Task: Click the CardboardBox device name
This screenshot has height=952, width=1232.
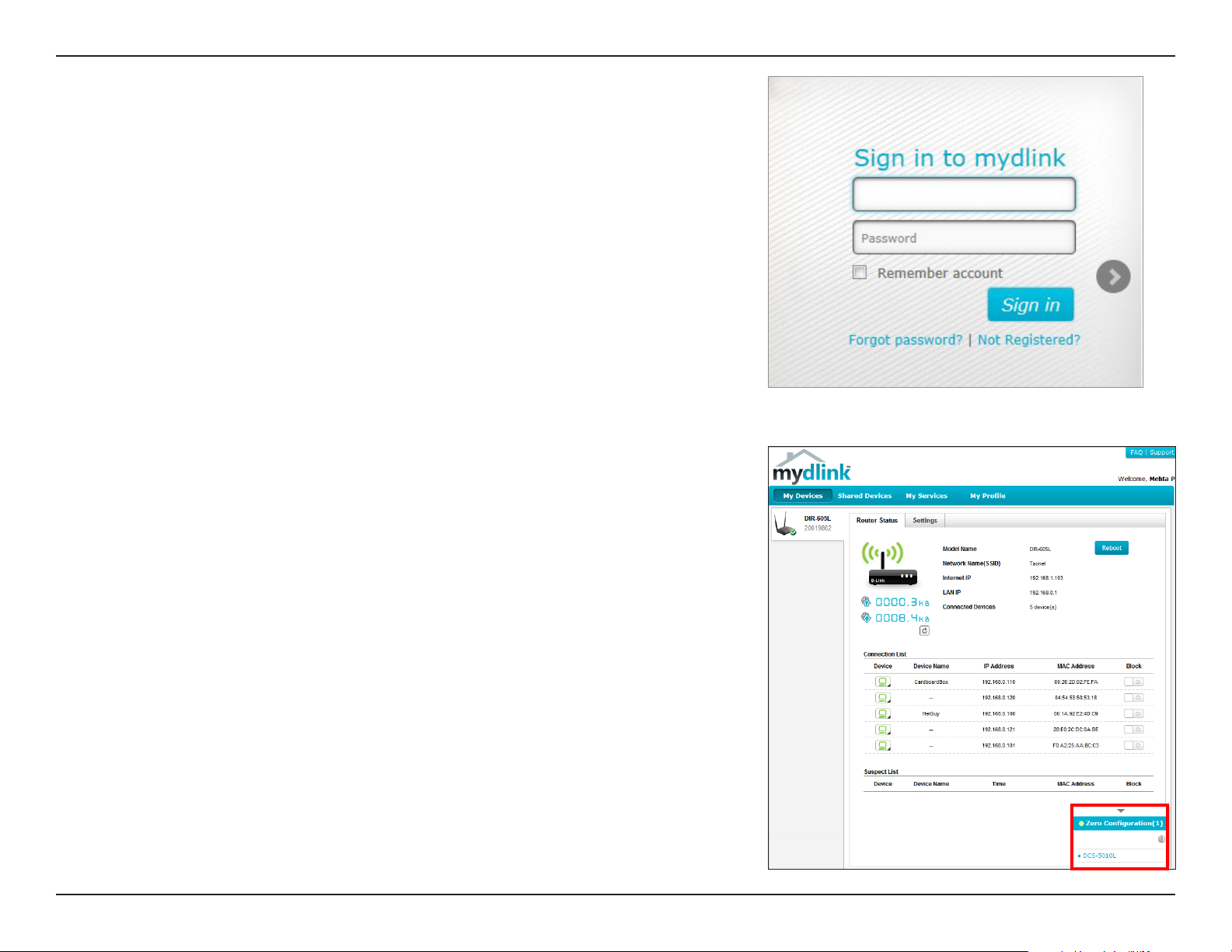Action: [x=931, y=682]
